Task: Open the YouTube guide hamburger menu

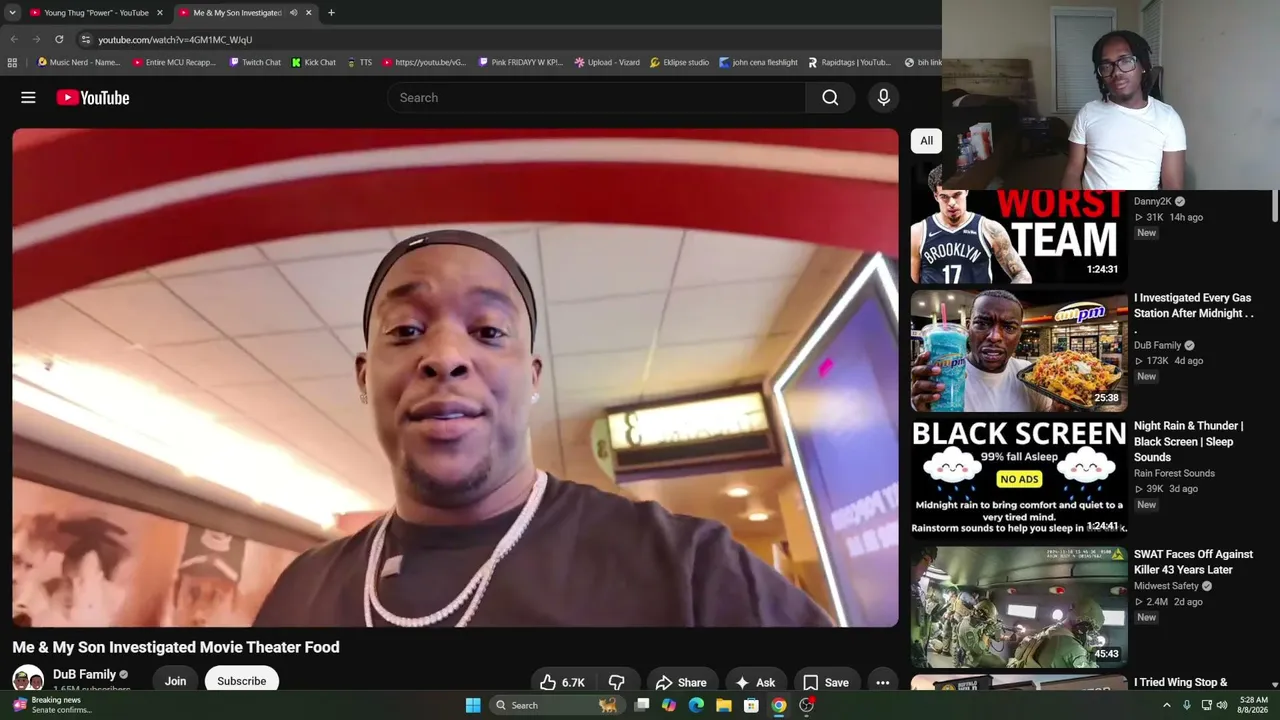Action: click(28, 97)
